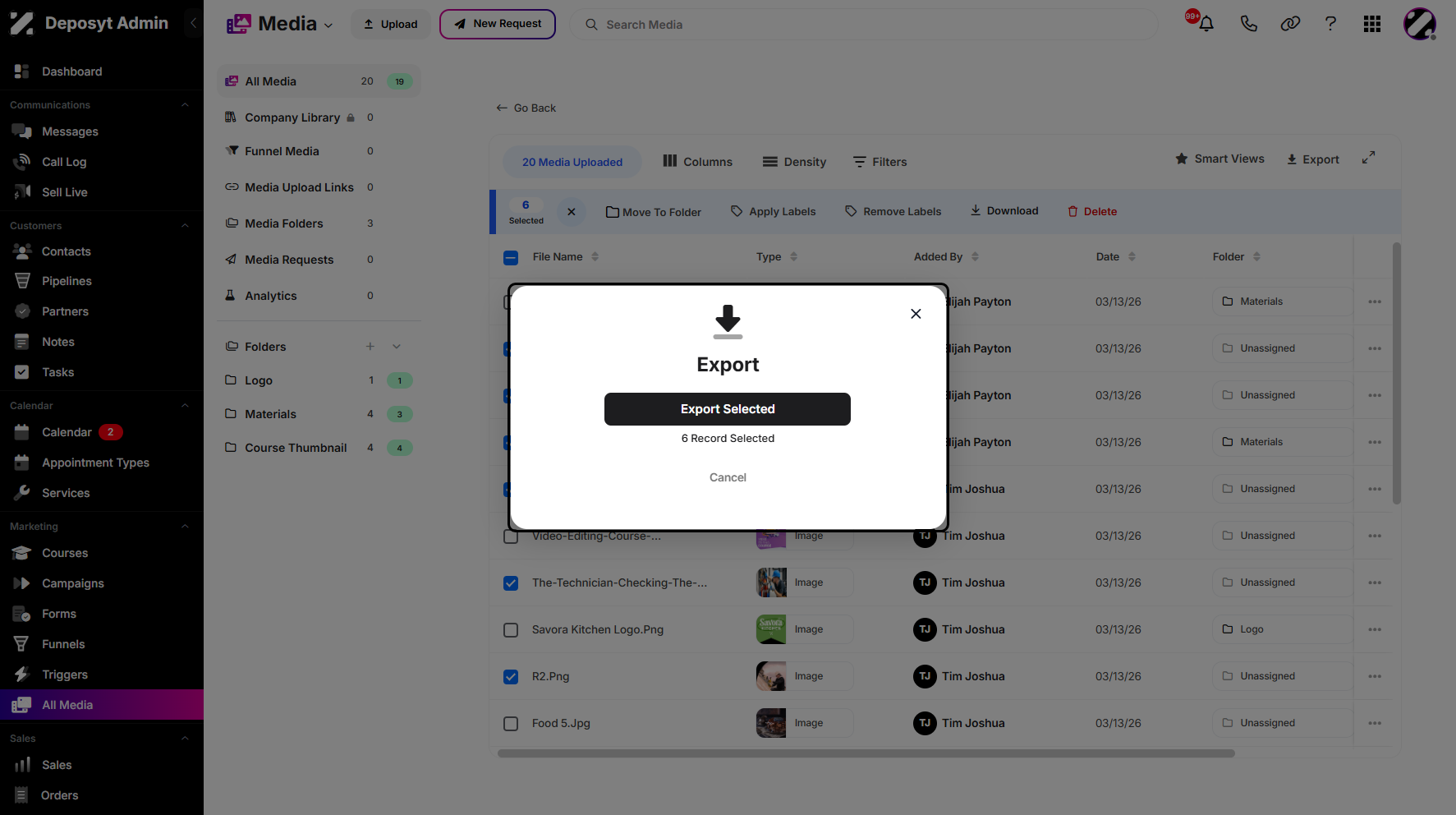Sort by Date column arrows
This screenshot has height=815, width=1456.
[1132, 256]
